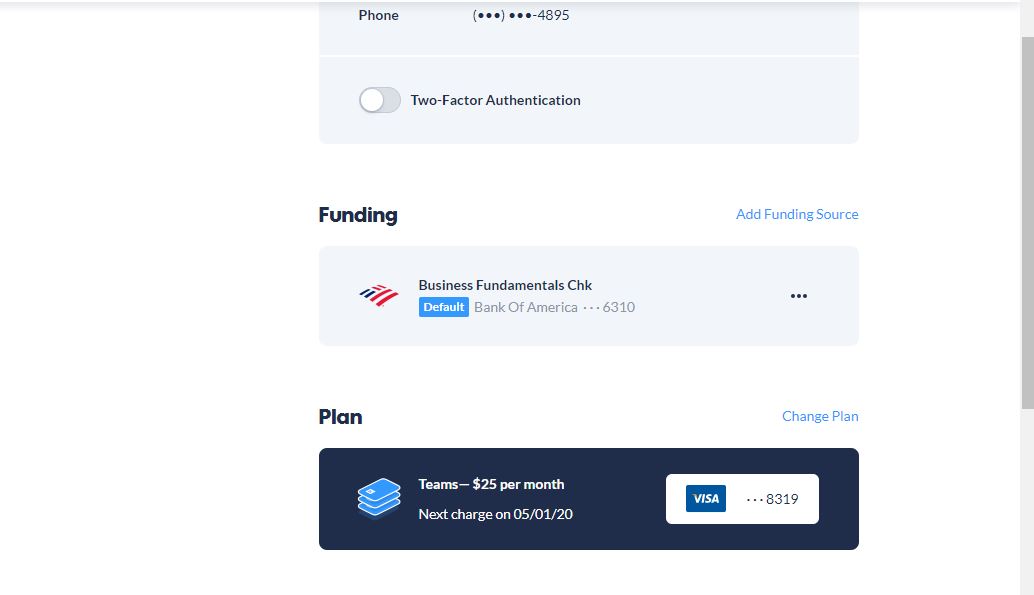1034x595 pixels.
Task: Click the Funding section heading
Action: (357, 215)
